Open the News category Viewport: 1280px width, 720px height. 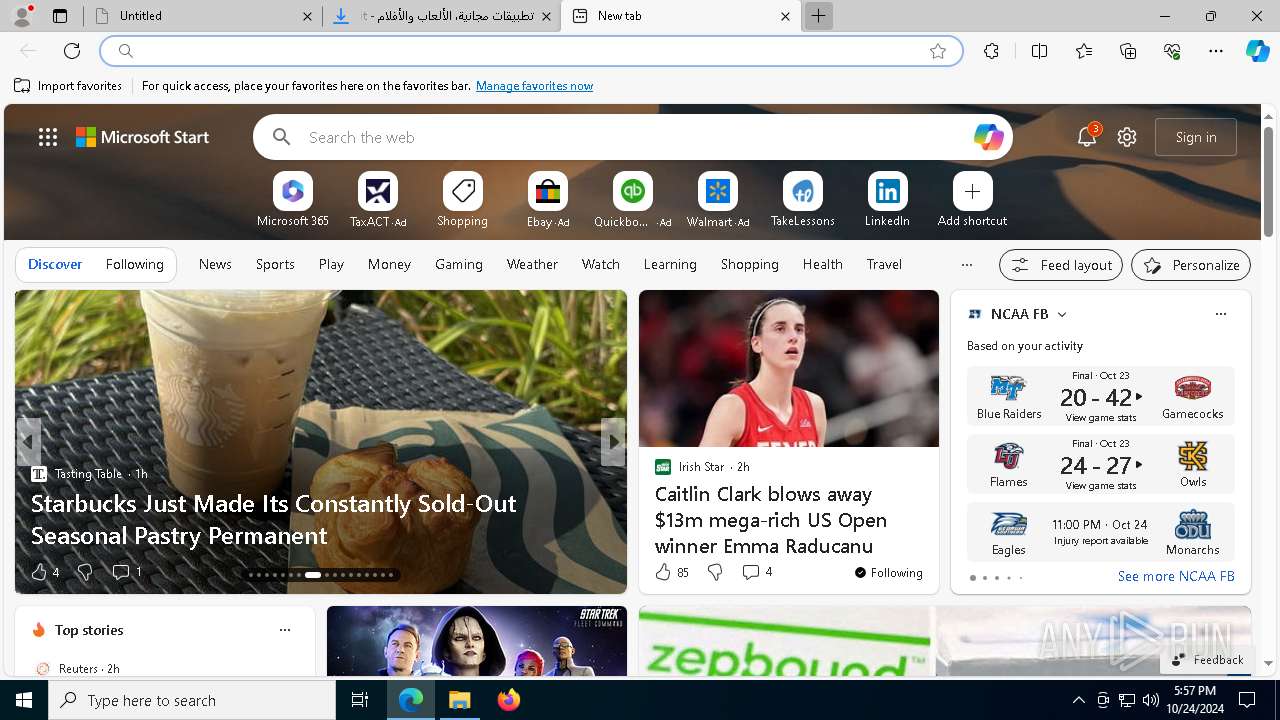(x=215, y=264)
